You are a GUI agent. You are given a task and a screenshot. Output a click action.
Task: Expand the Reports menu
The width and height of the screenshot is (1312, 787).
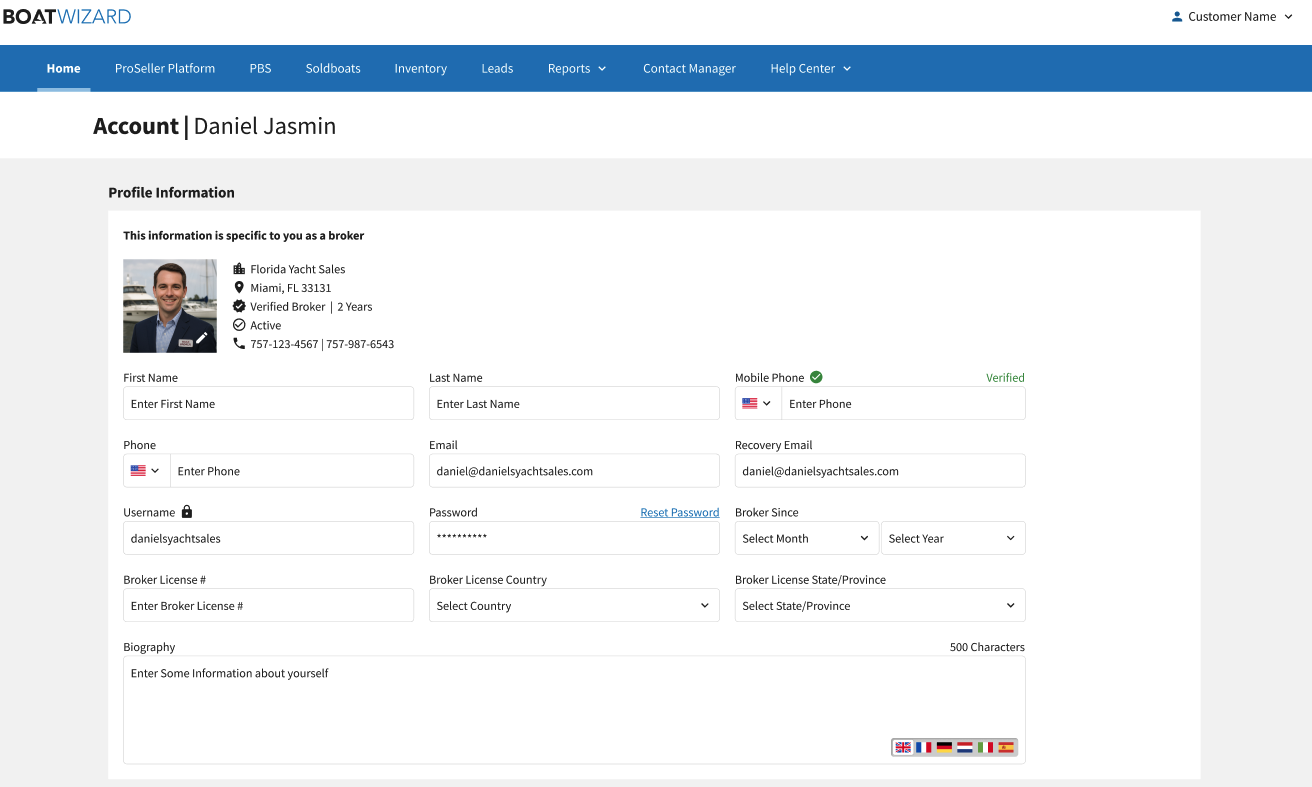(x=577, y=68)
